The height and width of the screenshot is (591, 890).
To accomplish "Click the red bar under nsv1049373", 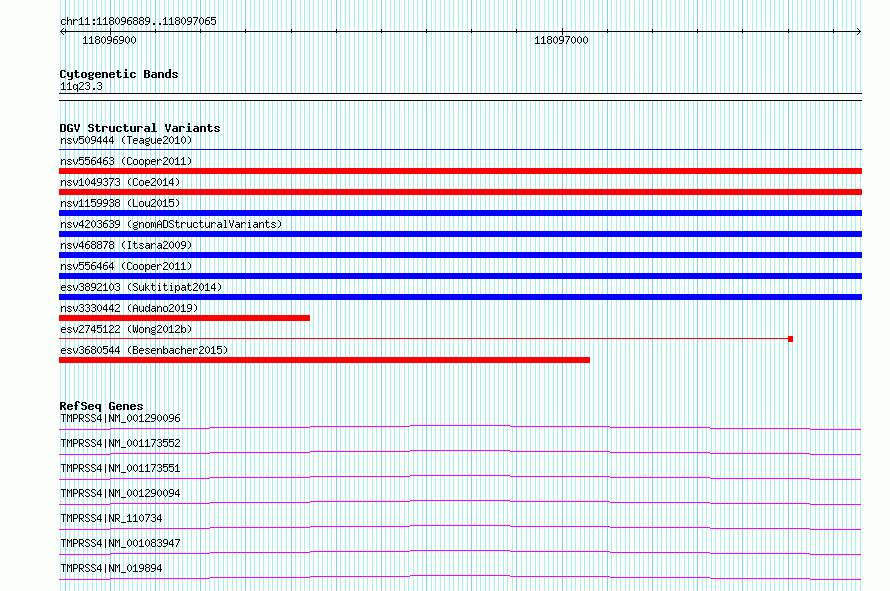I will pyautogui.click(x=460, y=192).
